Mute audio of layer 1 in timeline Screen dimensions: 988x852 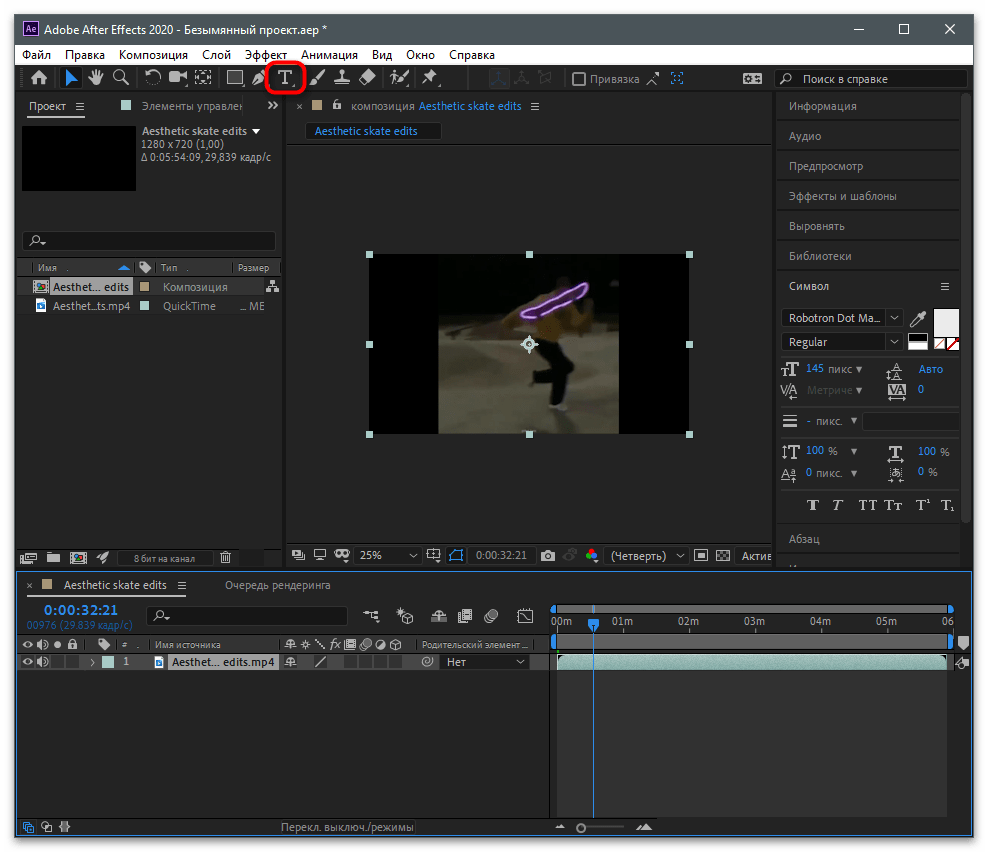click(x=42, y=662)
